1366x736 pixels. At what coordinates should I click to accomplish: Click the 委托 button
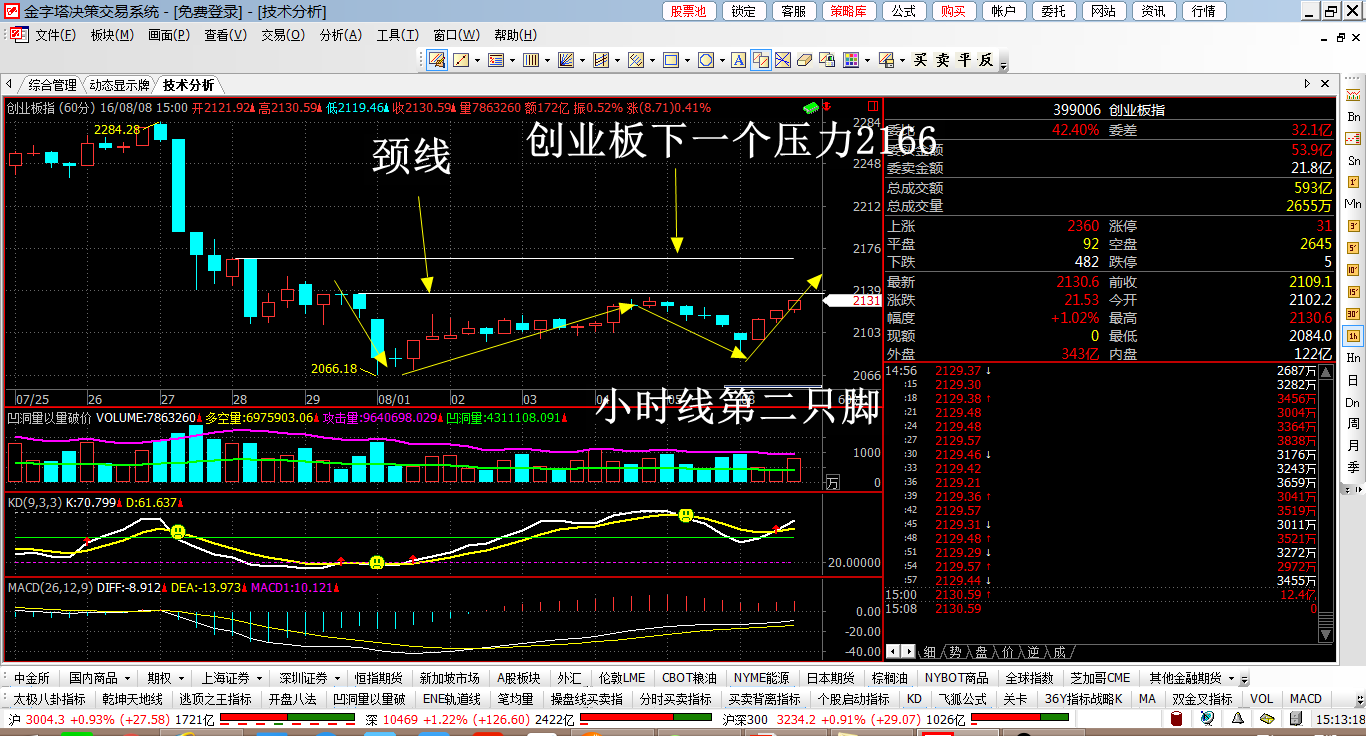pos(1053,11)
